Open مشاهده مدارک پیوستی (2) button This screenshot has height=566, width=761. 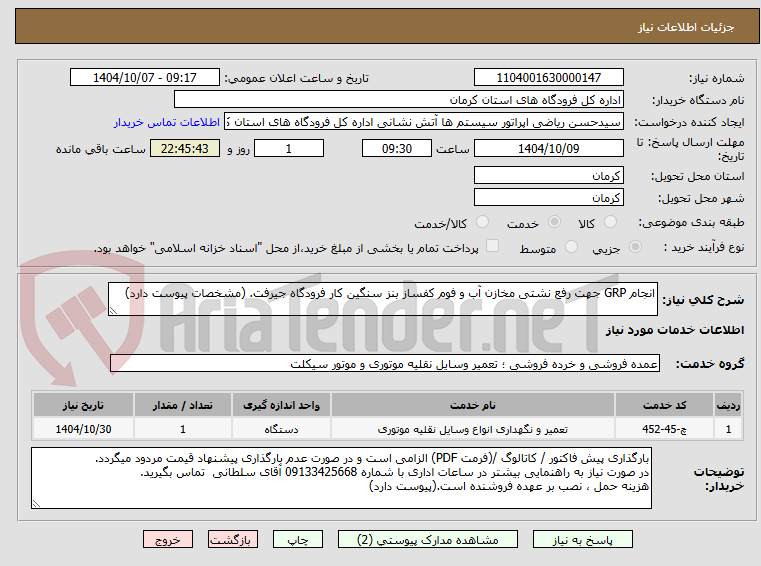click(428, 539)
